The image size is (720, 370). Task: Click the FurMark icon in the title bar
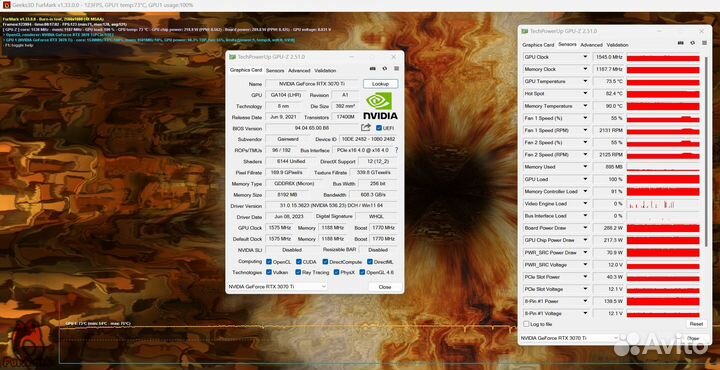pyautogui.click(x=6, y=5)
